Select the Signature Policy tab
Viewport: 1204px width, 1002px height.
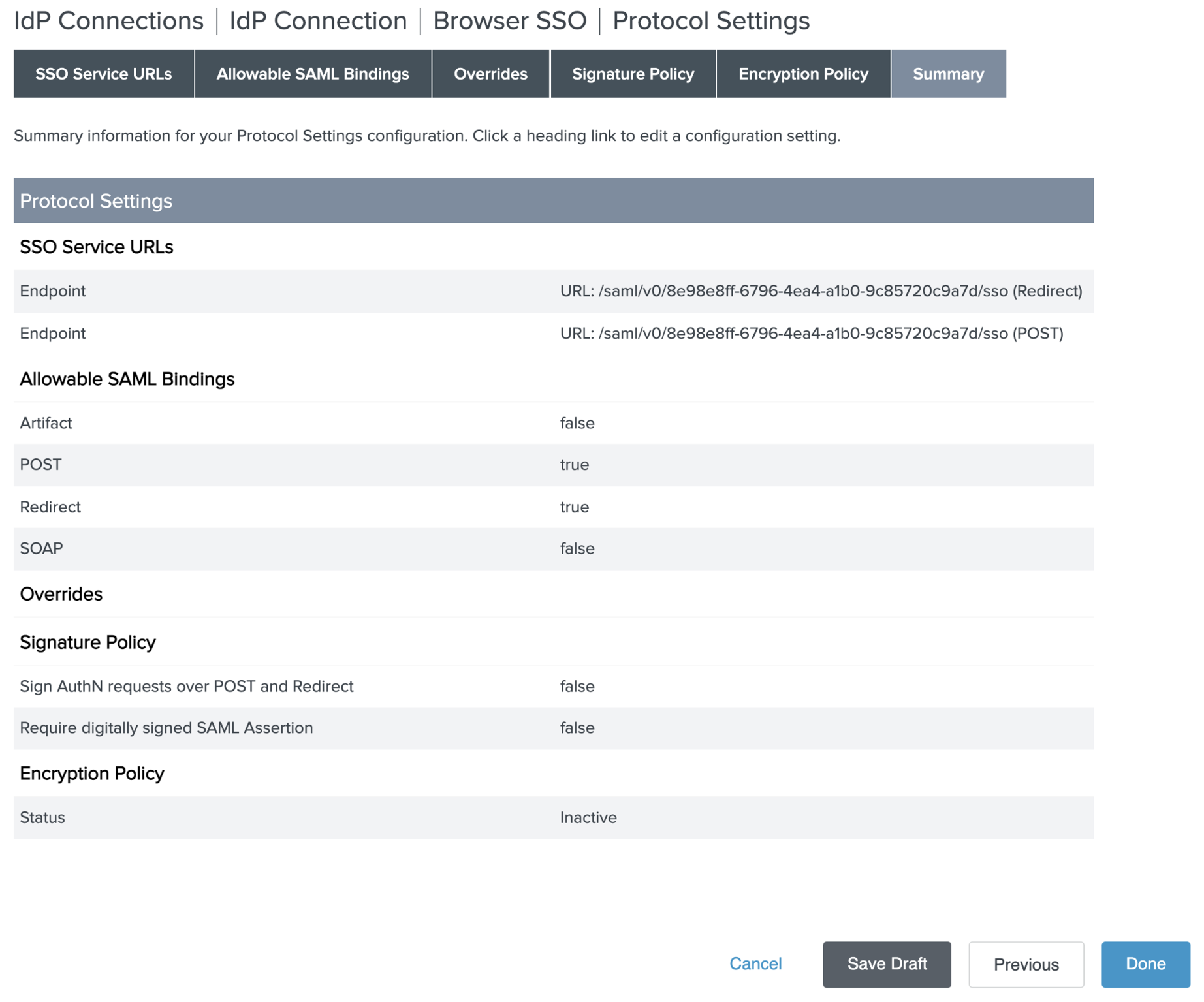click(x=632, y=74)
